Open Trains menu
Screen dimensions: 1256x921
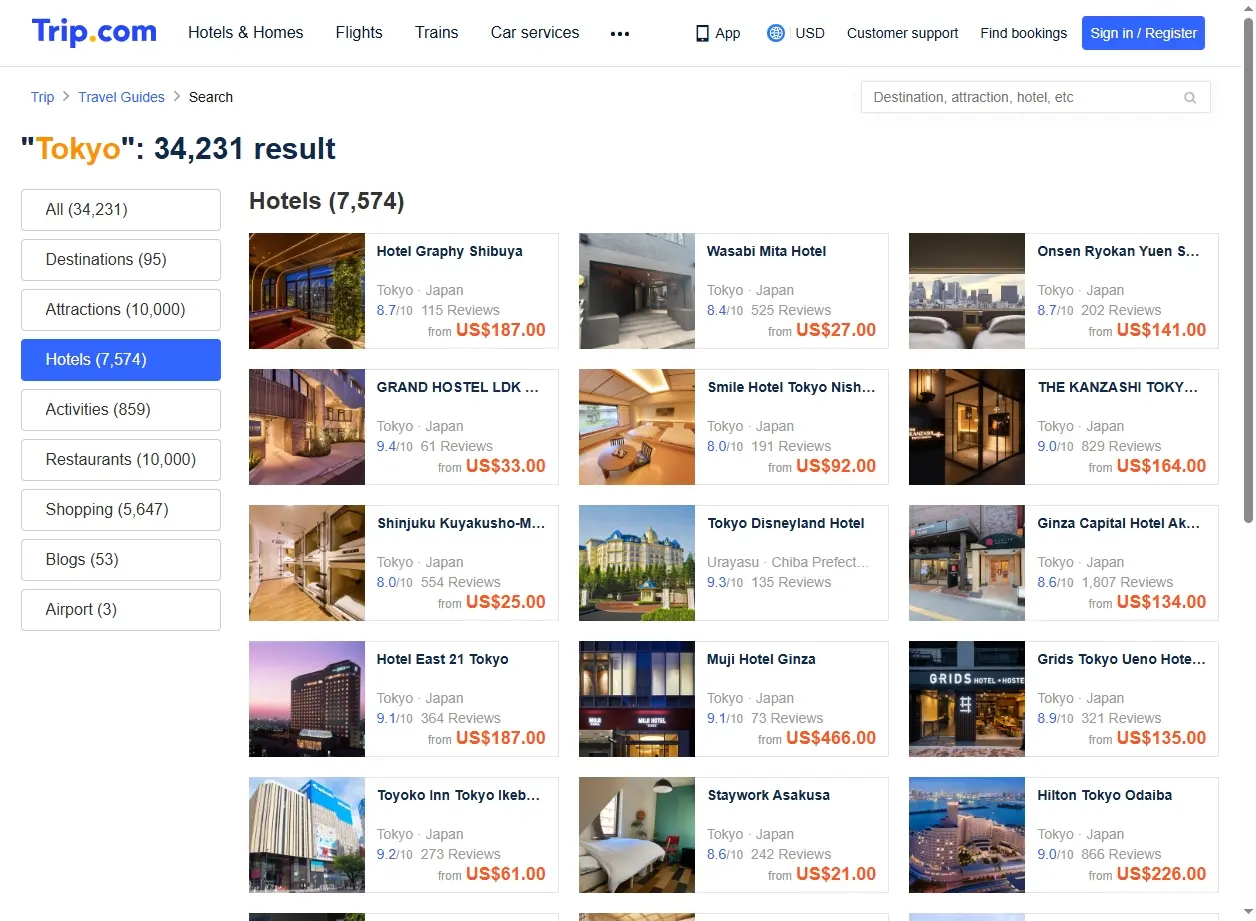(x=437, y=32)
